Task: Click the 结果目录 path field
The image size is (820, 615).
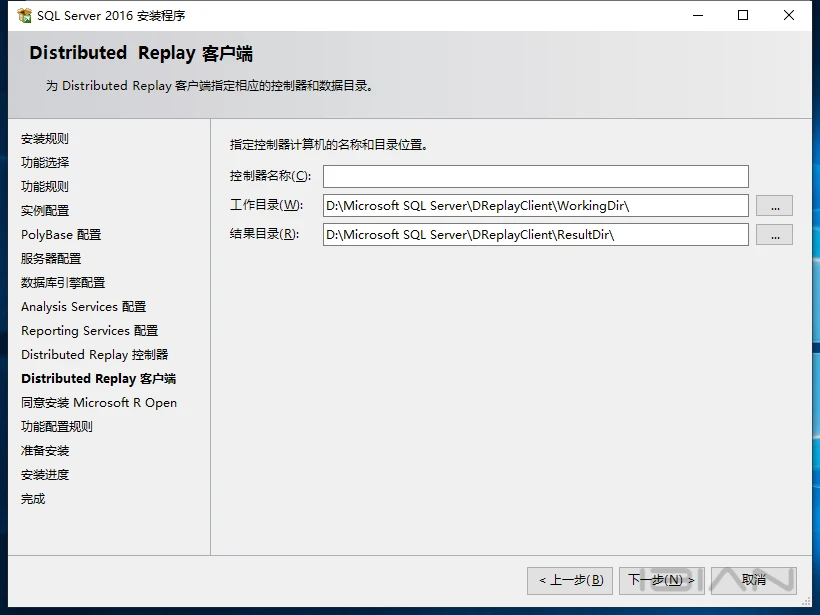Action: 536,234
